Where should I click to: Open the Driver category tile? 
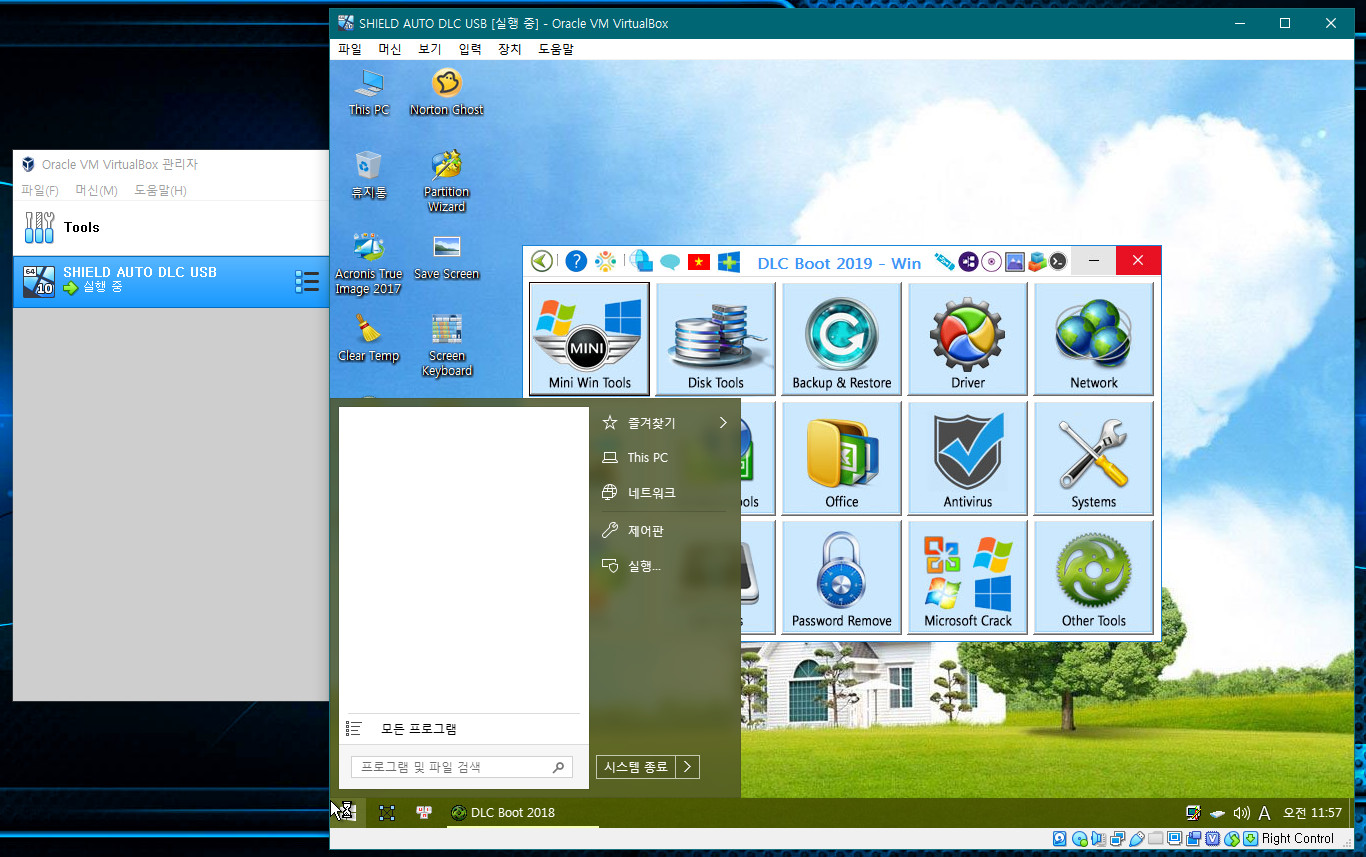click(x=967, y=339)
